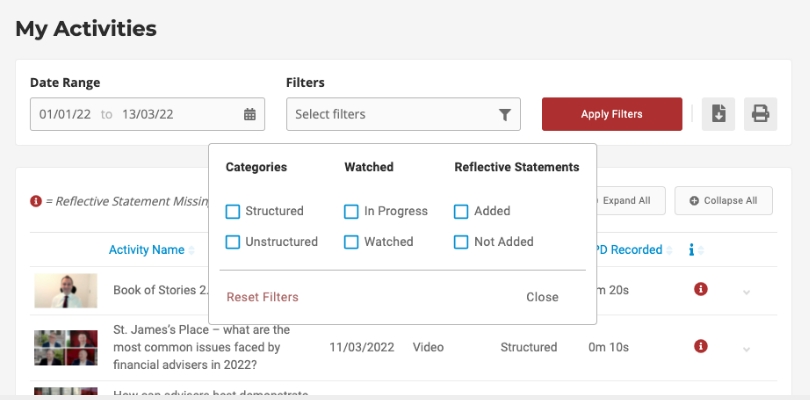Click Apply Filters button
Viewport: 810px width, 400px height.
[x=612, y=114]
